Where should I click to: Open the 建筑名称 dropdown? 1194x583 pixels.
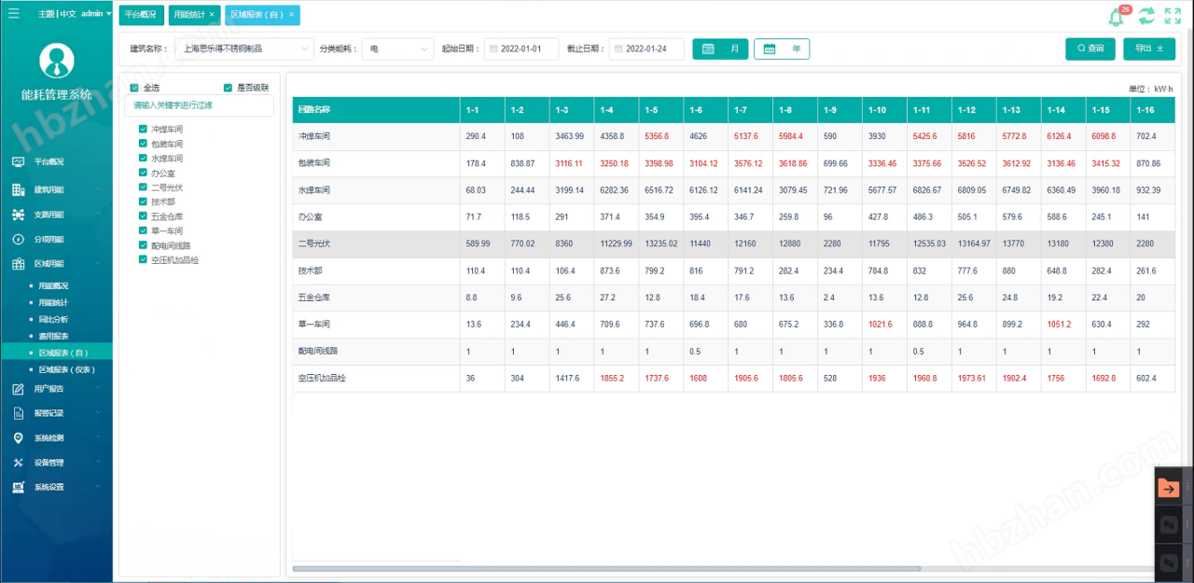244,49
